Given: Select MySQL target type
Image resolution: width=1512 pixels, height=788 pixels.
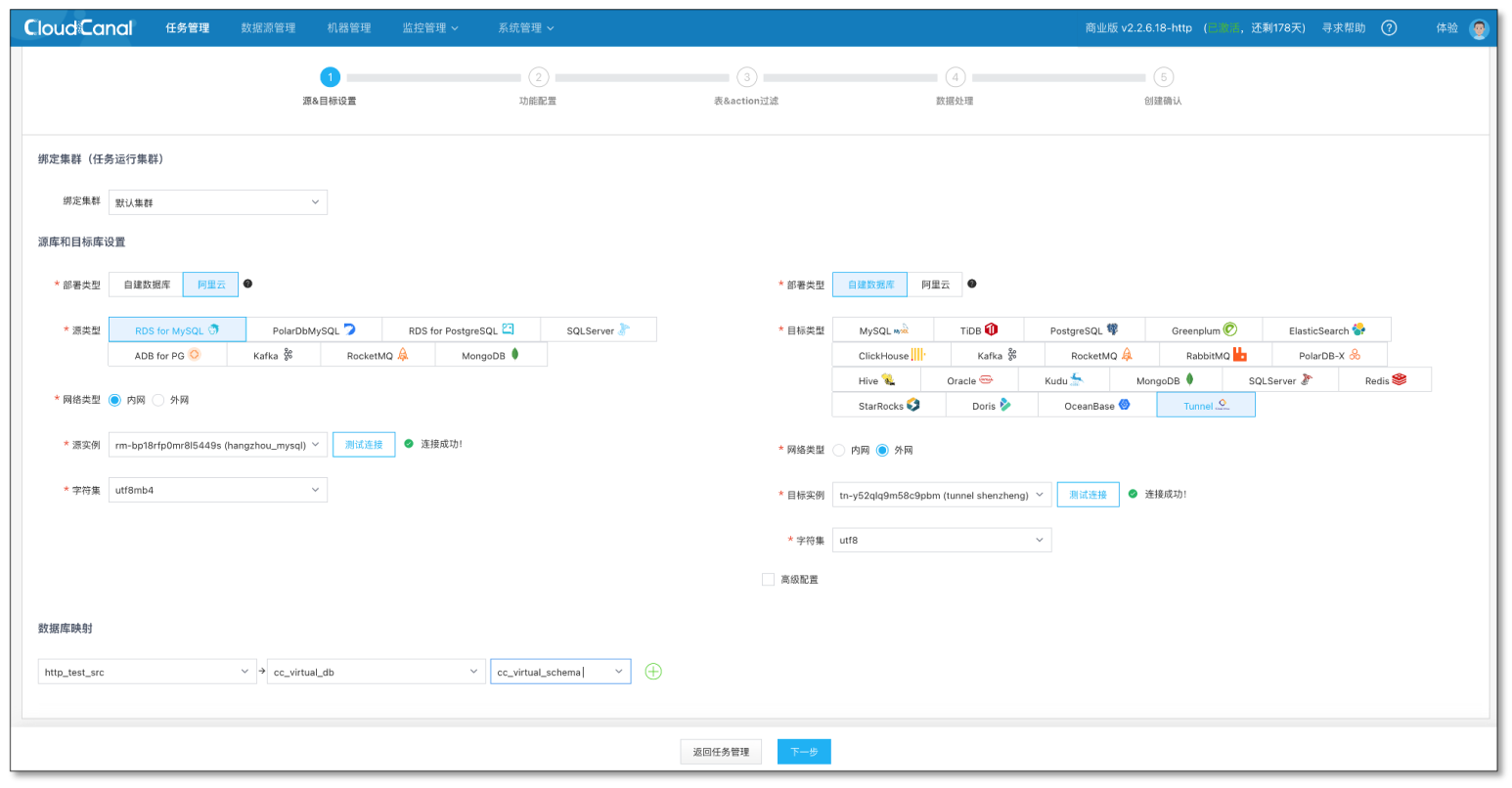Looking at the screenshot, I should (883, 330).
